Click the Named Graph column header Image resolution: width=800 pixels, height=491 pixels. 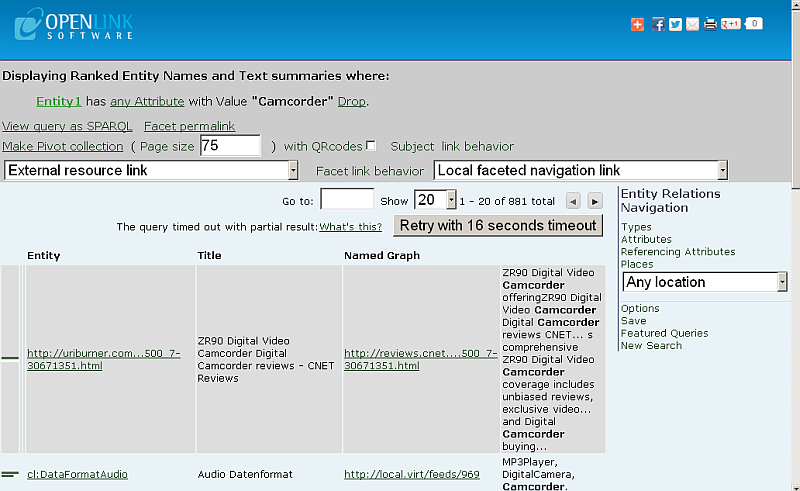382,256
